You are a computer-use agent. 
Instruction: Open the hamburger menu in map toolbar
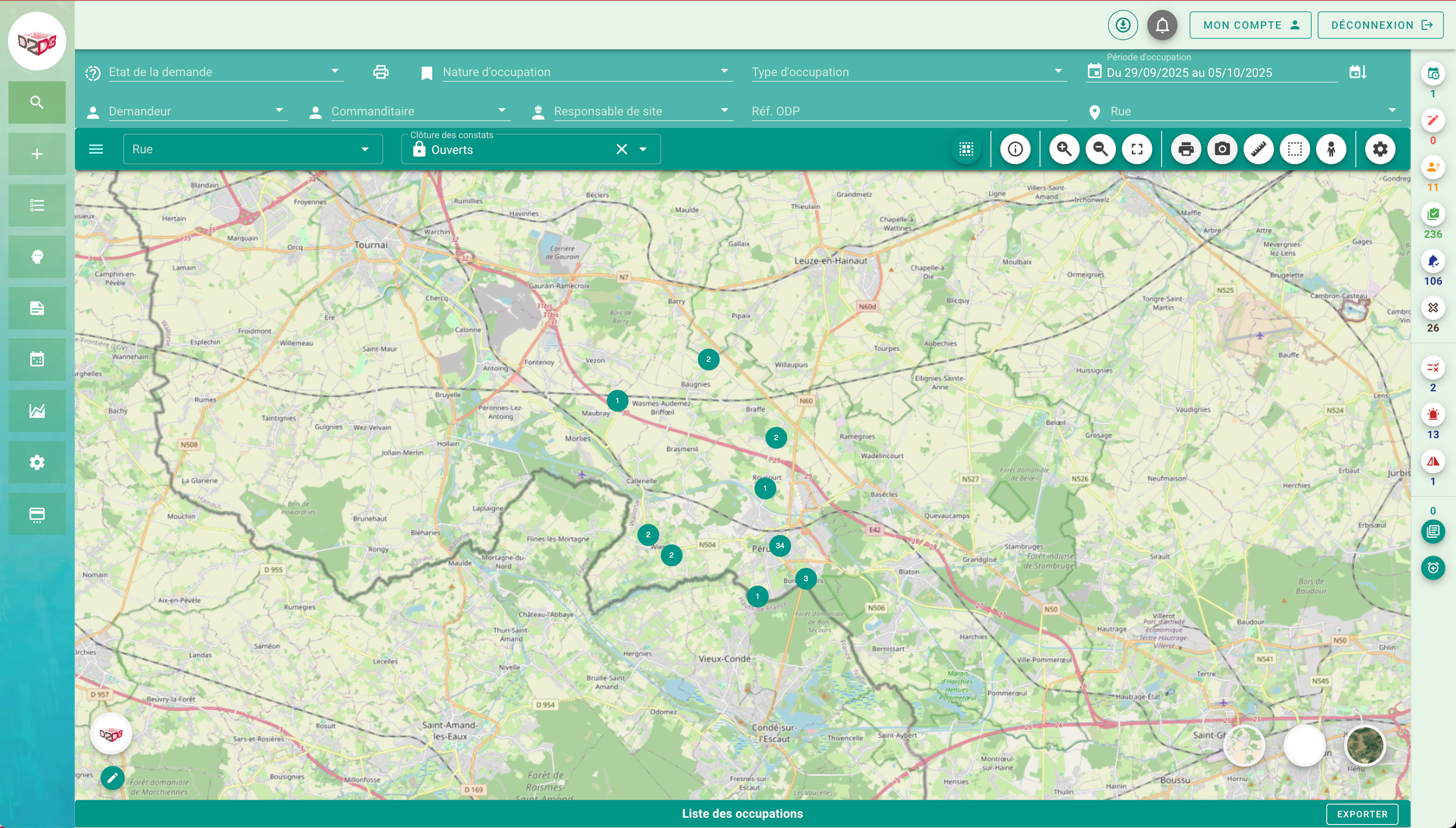point(96,149)
